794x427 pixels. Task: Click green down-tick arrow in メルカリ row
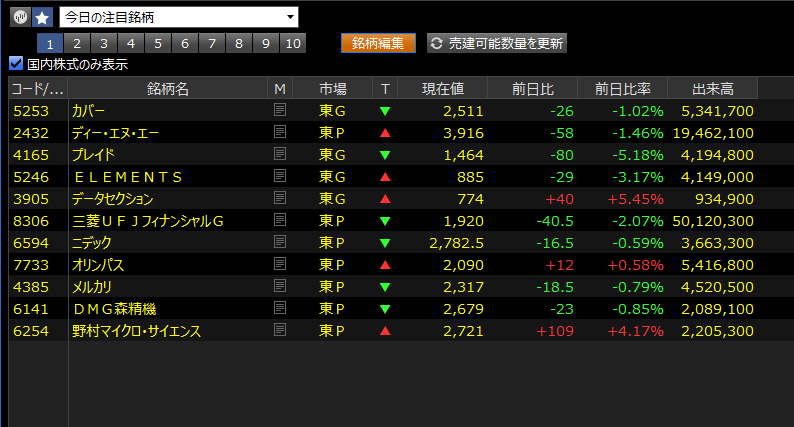tap(385, 287)
